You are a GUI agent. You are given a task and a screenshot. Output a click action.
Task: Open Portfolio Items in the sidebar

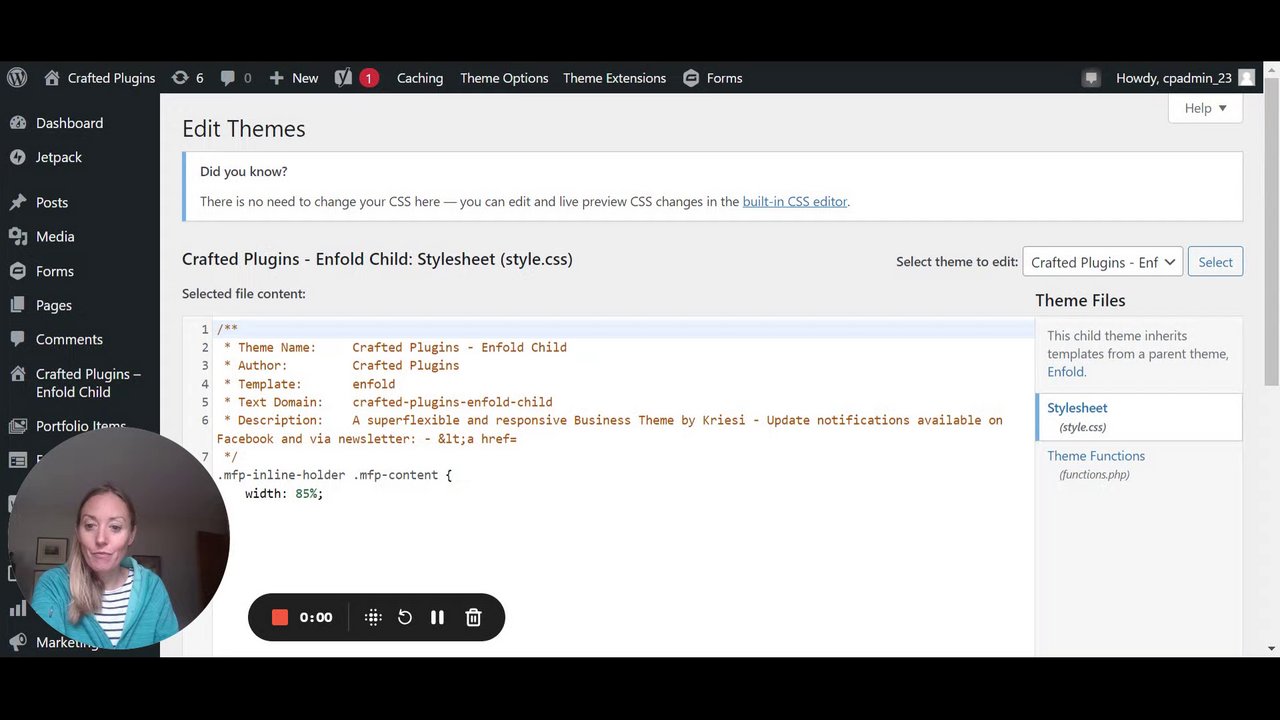point(80,426)
